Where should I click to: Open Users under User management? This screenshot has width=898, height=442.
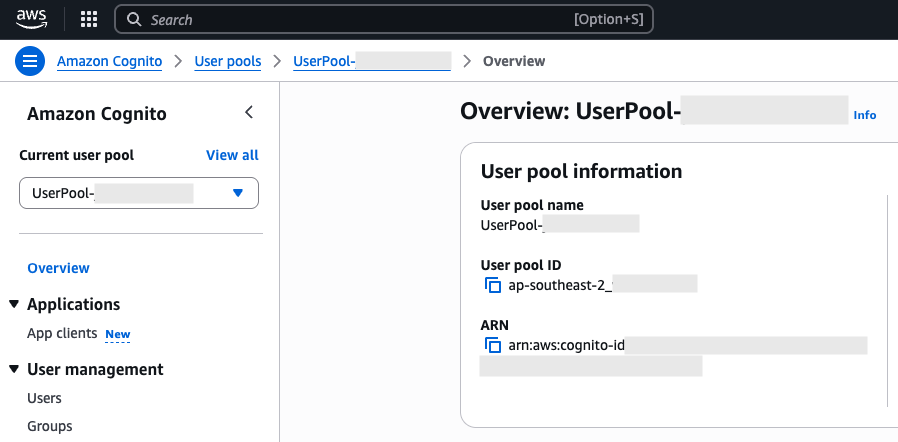44,398
